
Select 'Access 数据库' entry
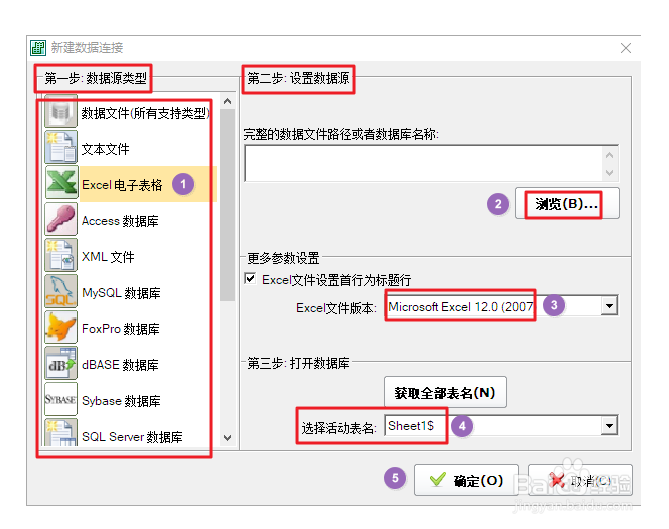[120, 221]
